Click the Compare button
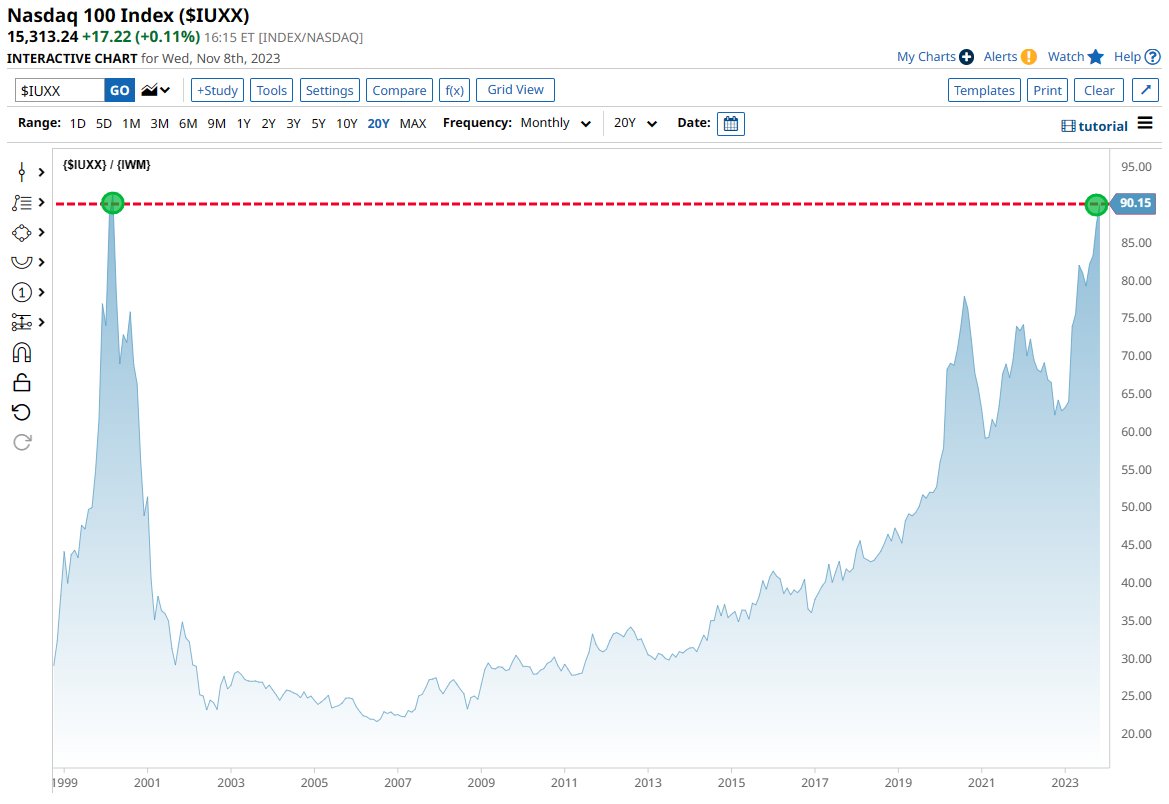 [x=399, y=90]
